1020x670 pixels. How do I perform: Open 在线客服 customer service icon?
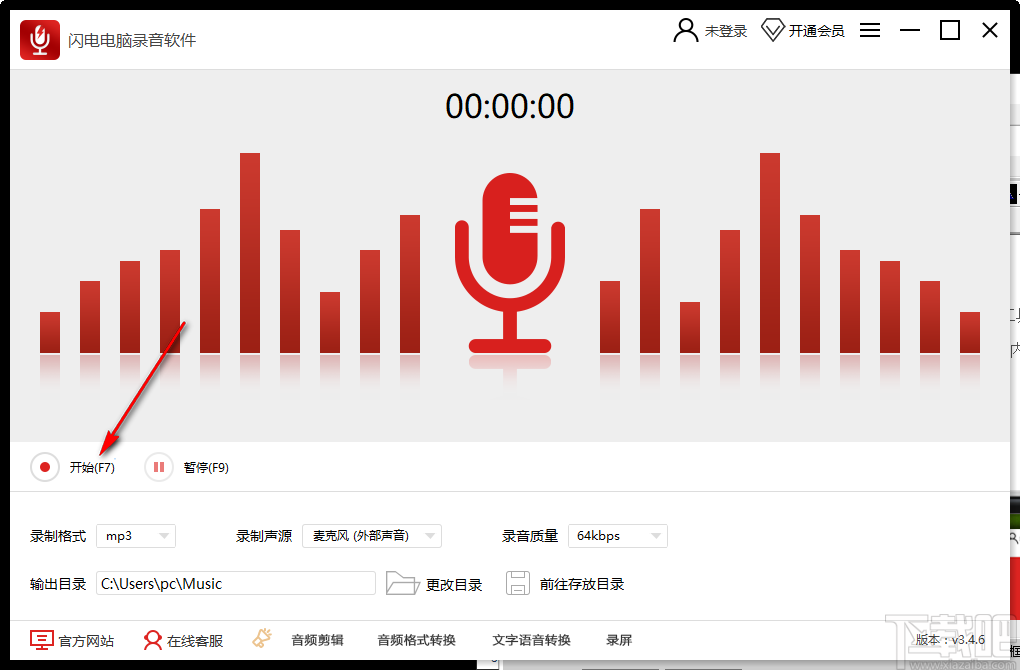(152, 640)
